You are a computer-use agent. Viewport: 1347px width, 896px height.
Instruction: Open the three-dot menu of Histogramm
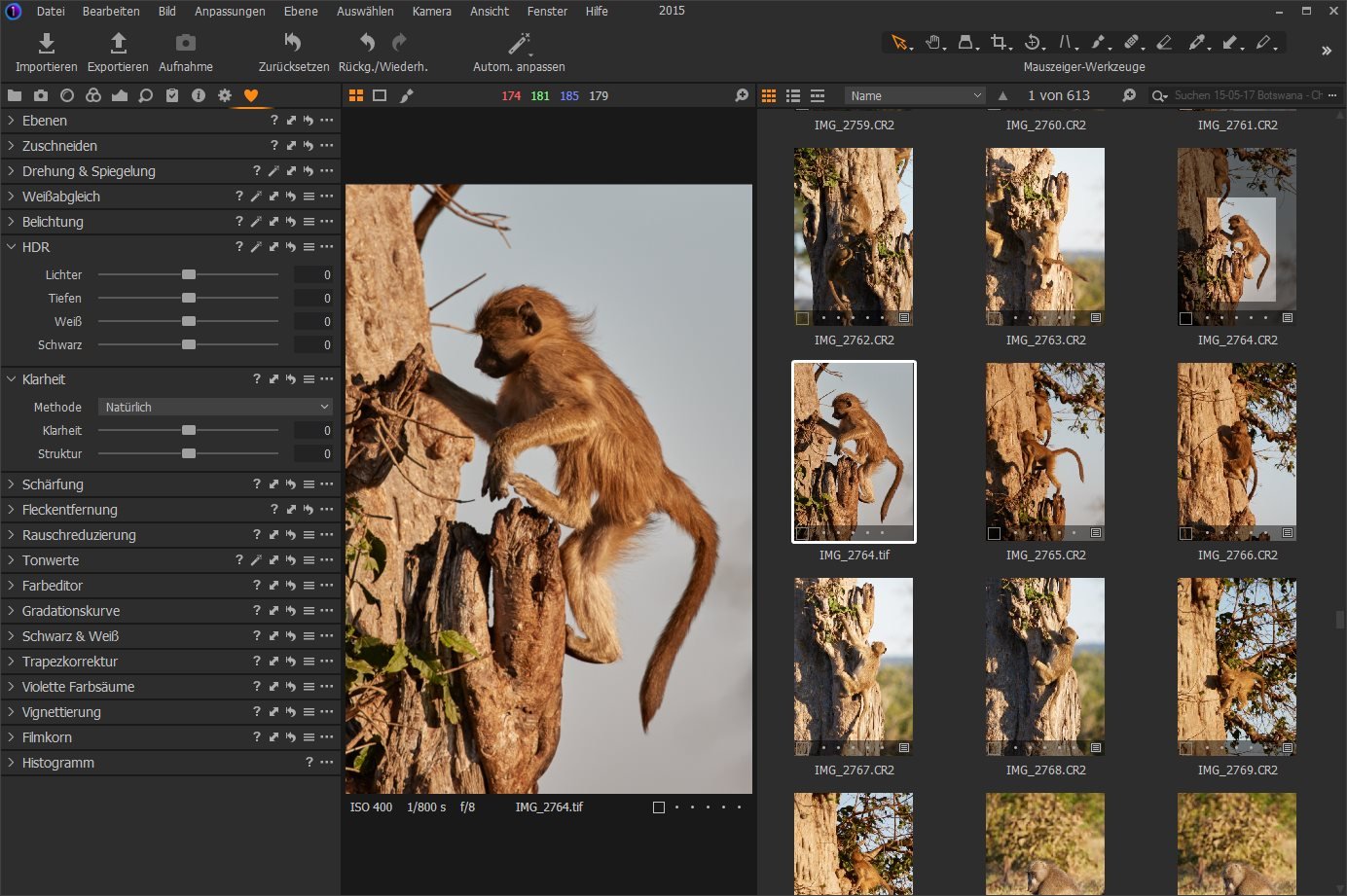click(x=326, y=763)
